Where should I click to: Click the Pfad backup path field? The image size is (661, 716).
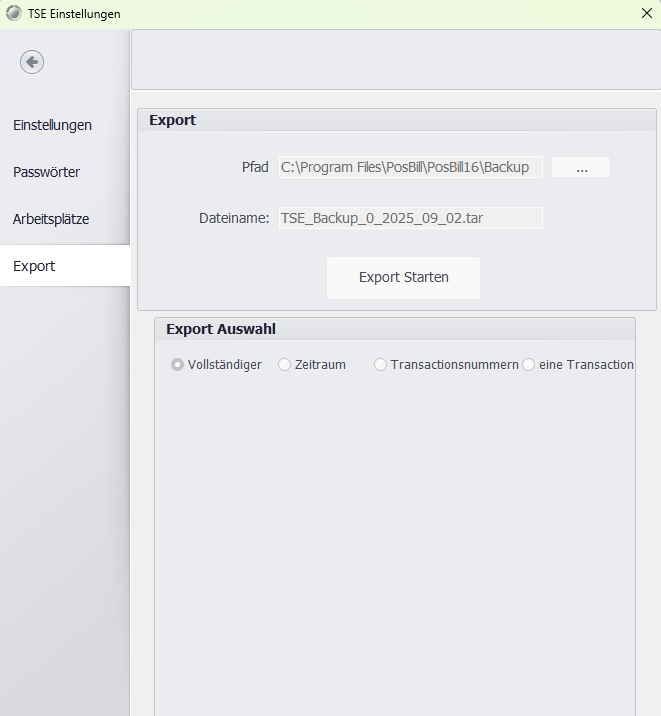(x=410, y=167)
